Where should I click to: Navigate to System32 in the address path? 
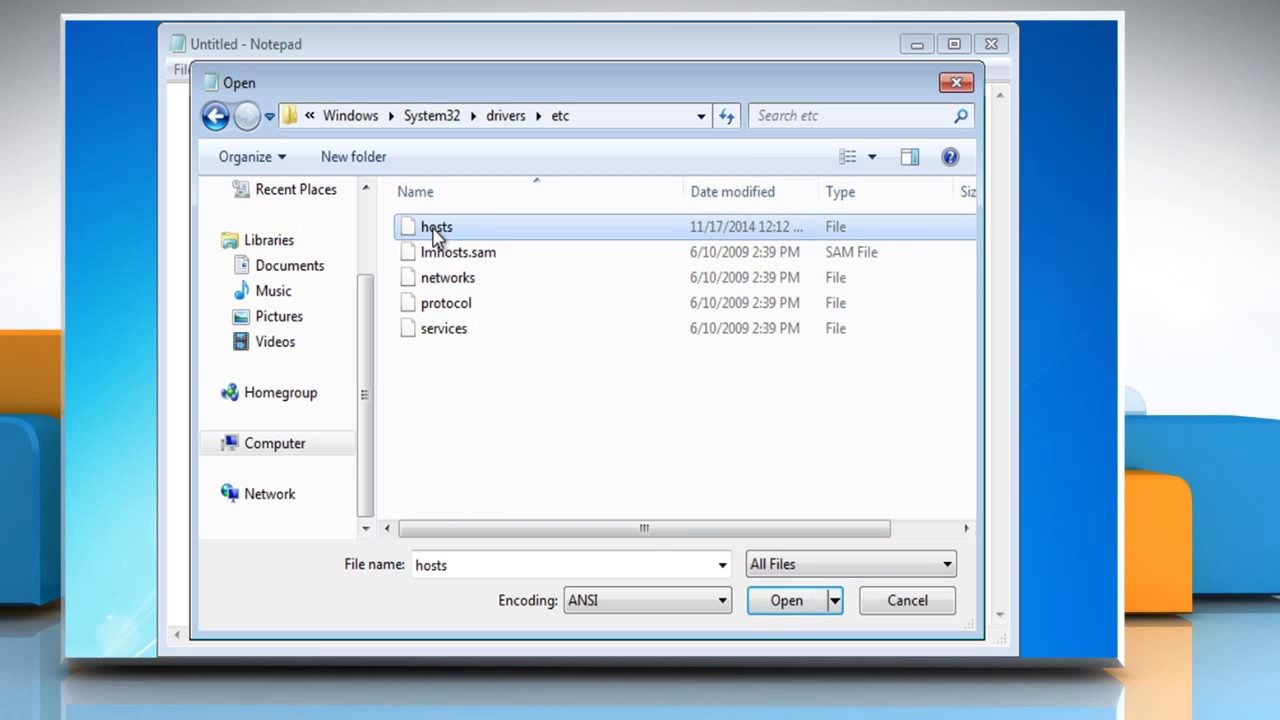[x=432, y=116]
